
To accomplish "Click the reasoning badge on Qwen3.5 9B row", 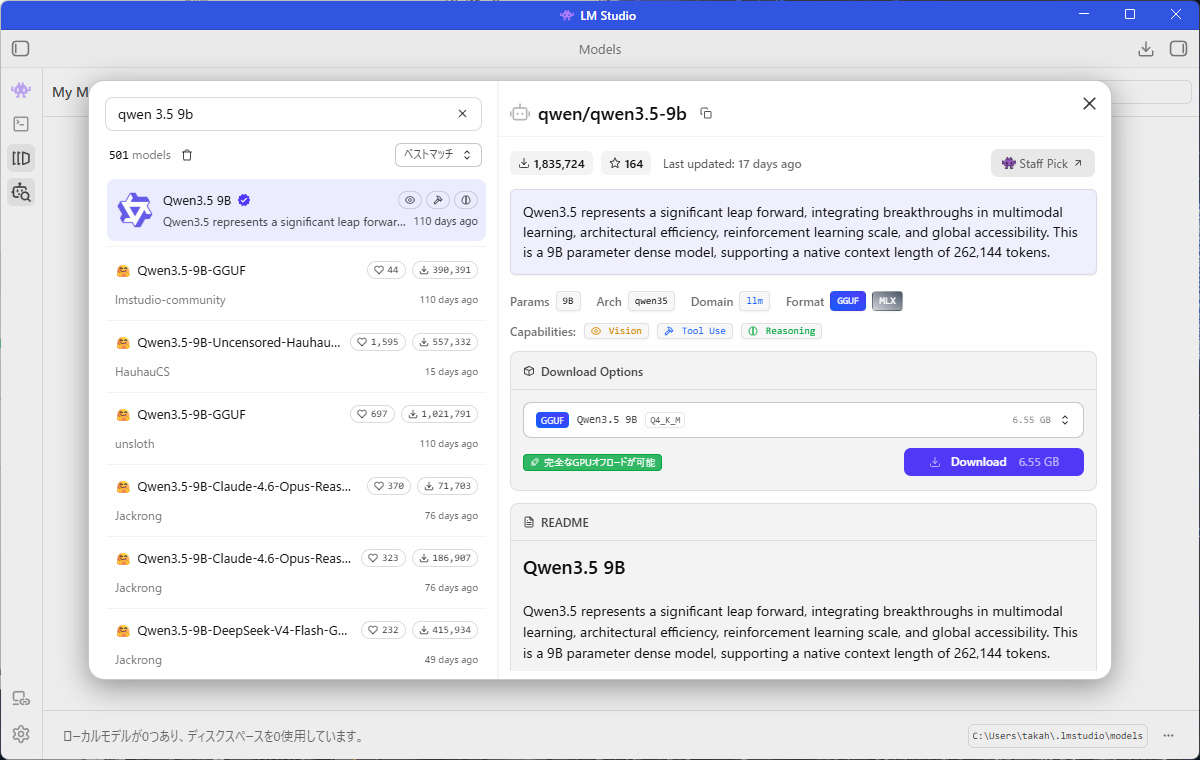I will point(466,200).
